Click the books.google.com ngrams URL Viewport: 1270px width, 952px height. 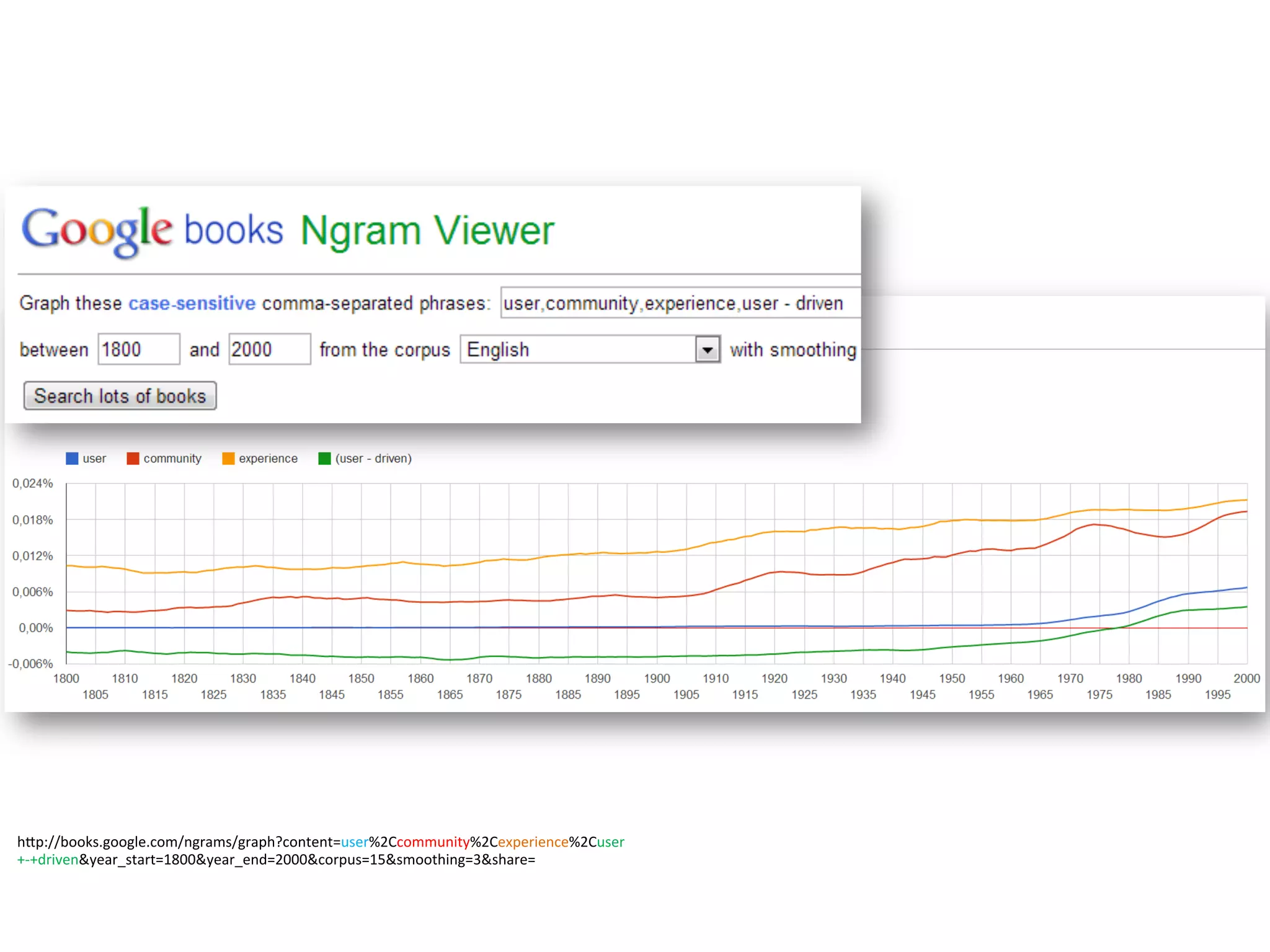321,850
